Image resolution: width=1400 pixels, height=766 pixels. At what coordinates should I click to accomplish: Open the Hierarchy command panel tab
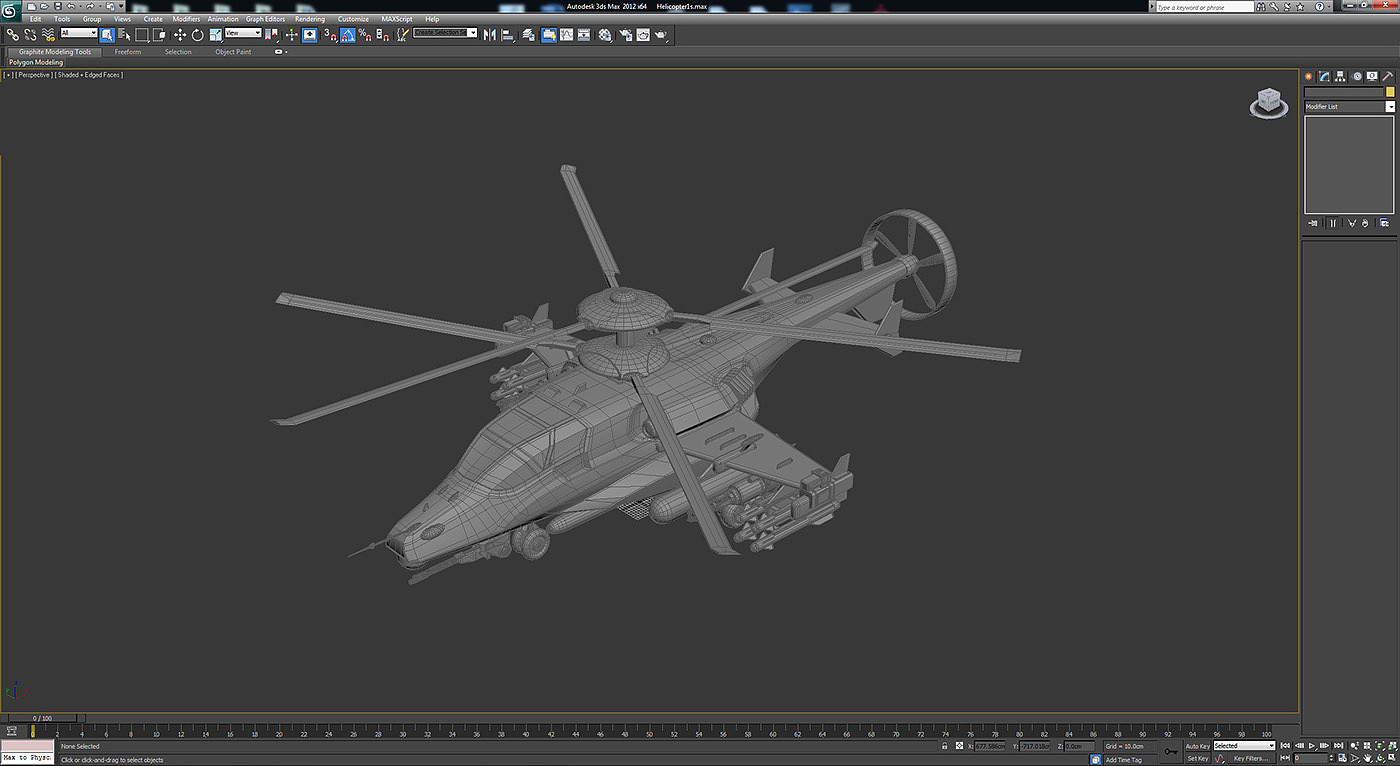point(1340,76)
